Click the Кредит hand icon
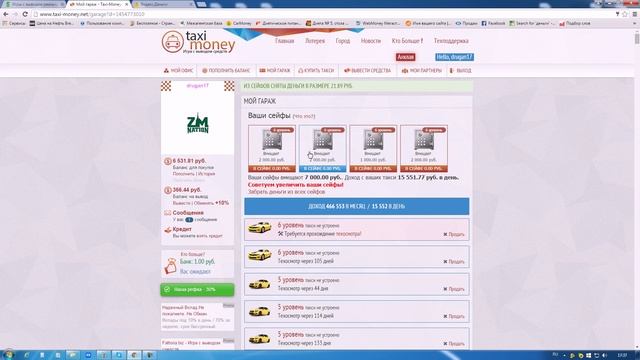This screenshot has height=360, width=640. pos(167,230)
